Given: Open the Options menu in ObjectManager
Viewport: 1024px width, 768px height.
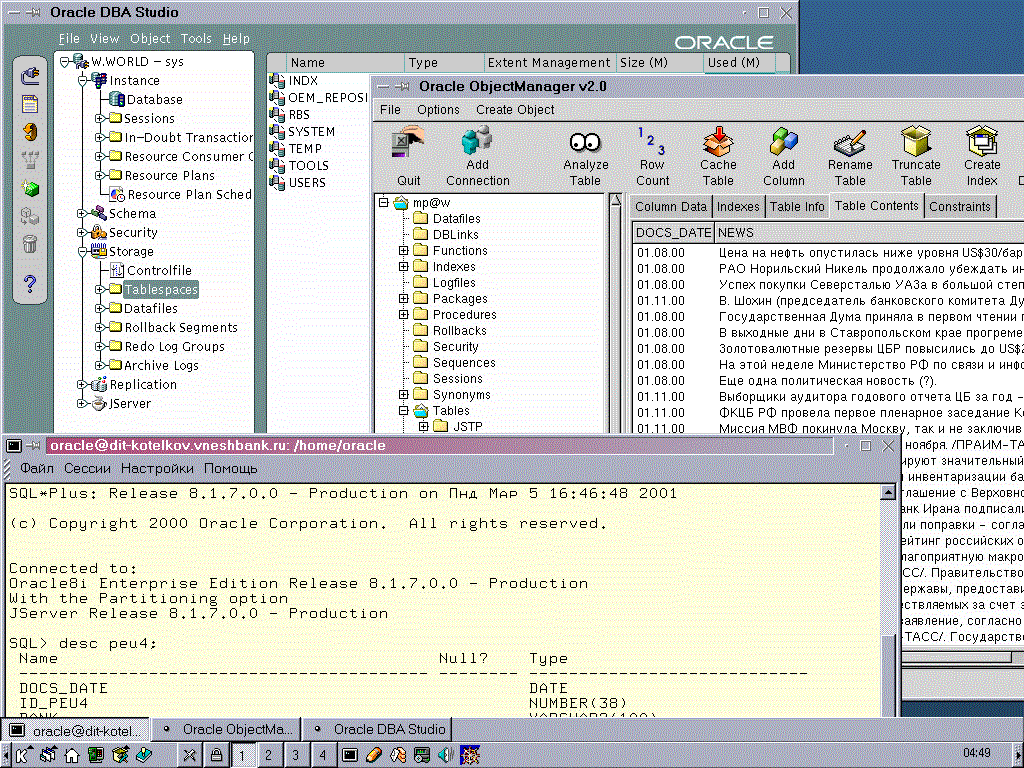Looking at the screenshot, I should tap(438, 110).
